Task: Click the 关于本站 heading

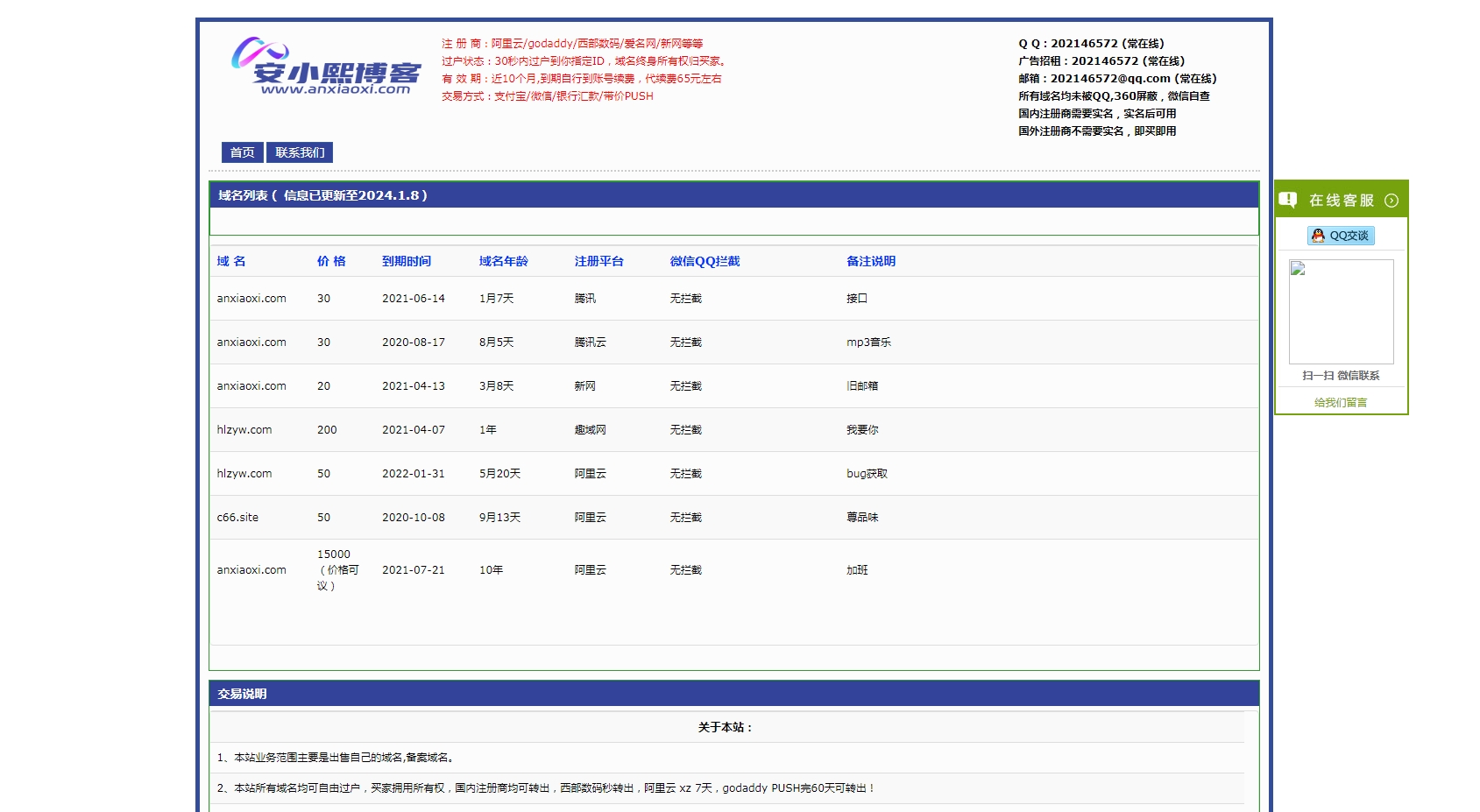Action: click(x=726, y=727)
